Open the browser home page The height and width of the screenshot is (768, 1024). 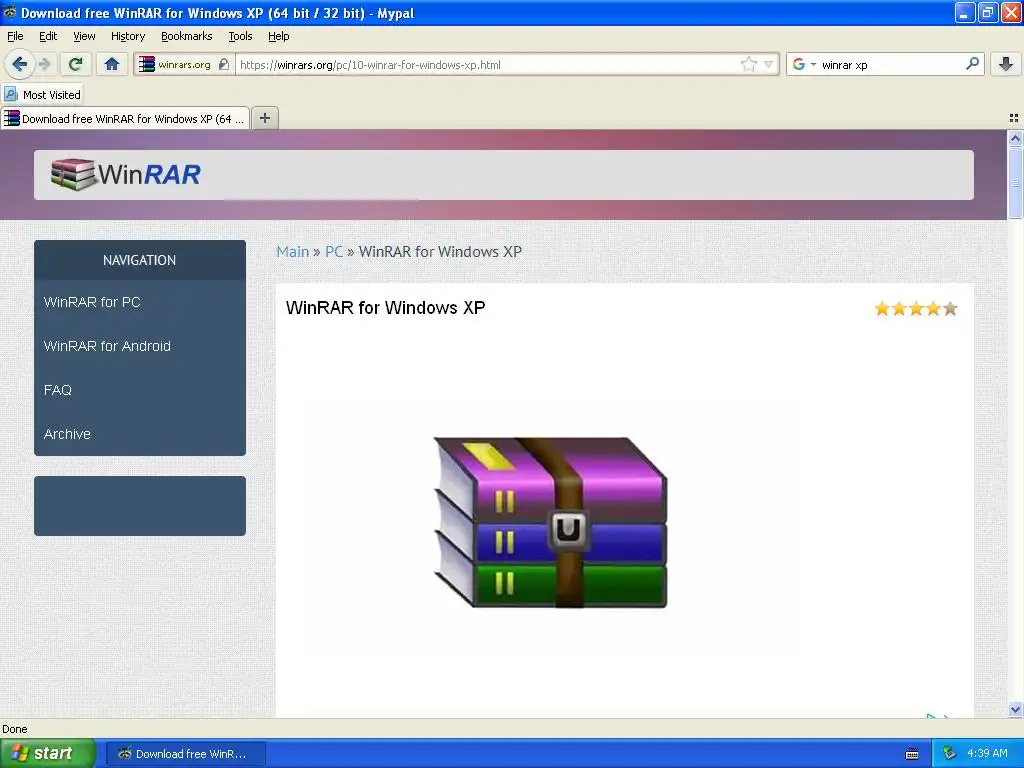tap(112, 64)
